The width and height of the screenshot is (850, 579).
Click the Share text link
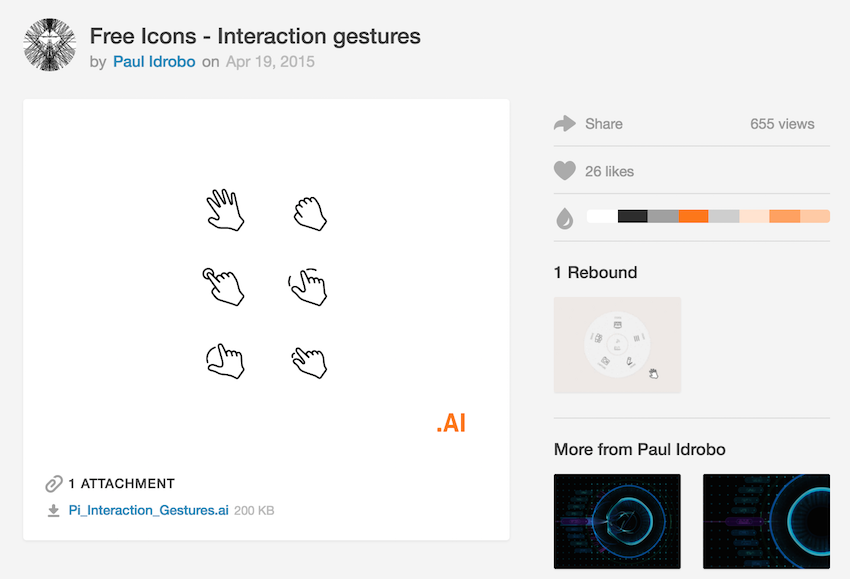point(604,124)
